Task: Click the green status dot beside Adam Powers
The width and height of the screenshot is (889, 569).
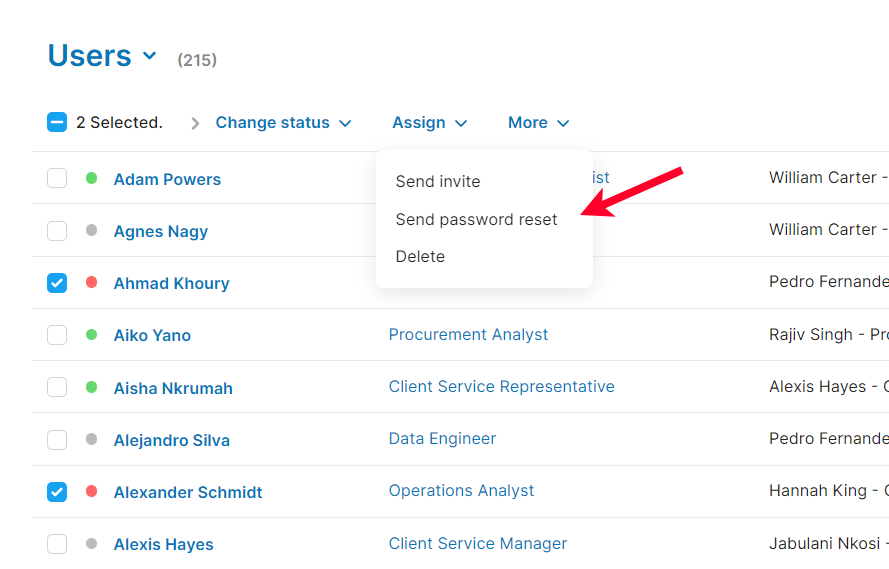Action: pos(91,178)
